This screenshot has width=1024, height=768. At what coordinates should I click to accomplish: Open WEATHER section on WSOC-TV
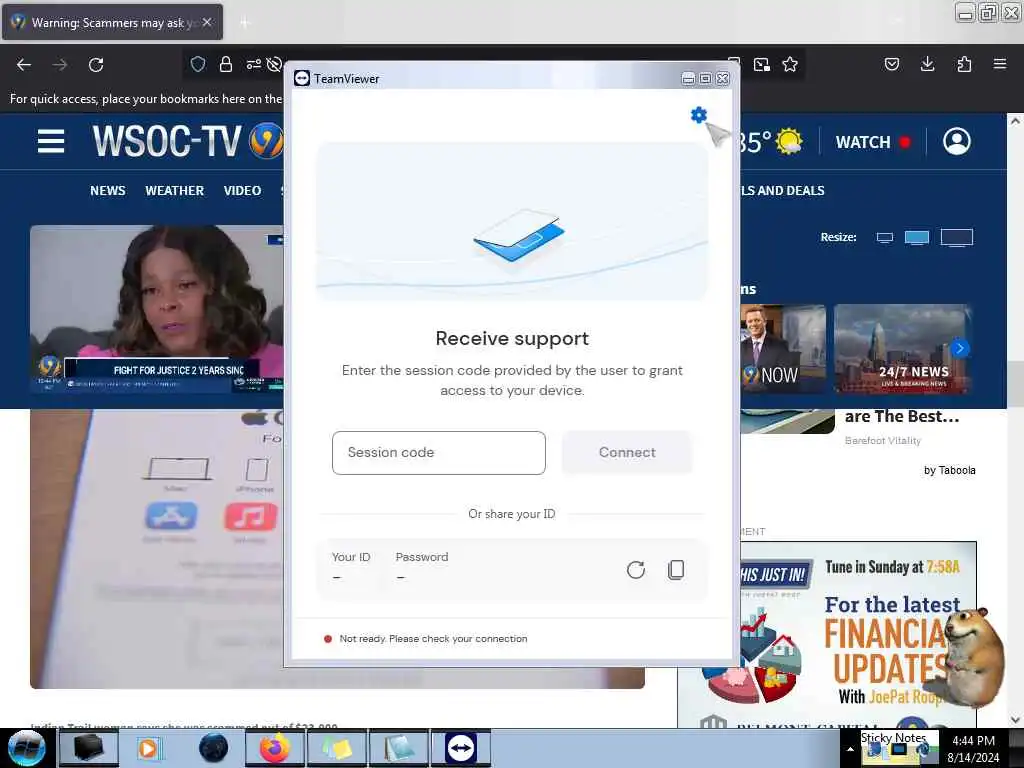click(174, 191)
